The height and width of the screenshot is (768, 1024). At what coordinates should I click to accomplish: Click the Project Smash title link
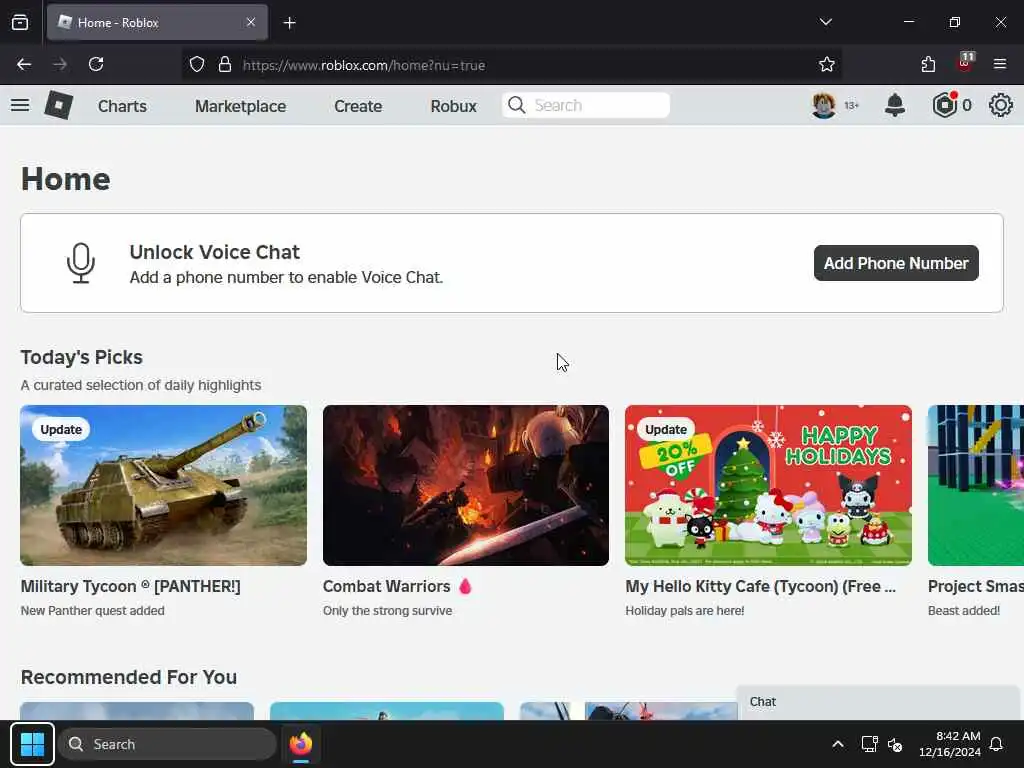click(x=976, y=586)
